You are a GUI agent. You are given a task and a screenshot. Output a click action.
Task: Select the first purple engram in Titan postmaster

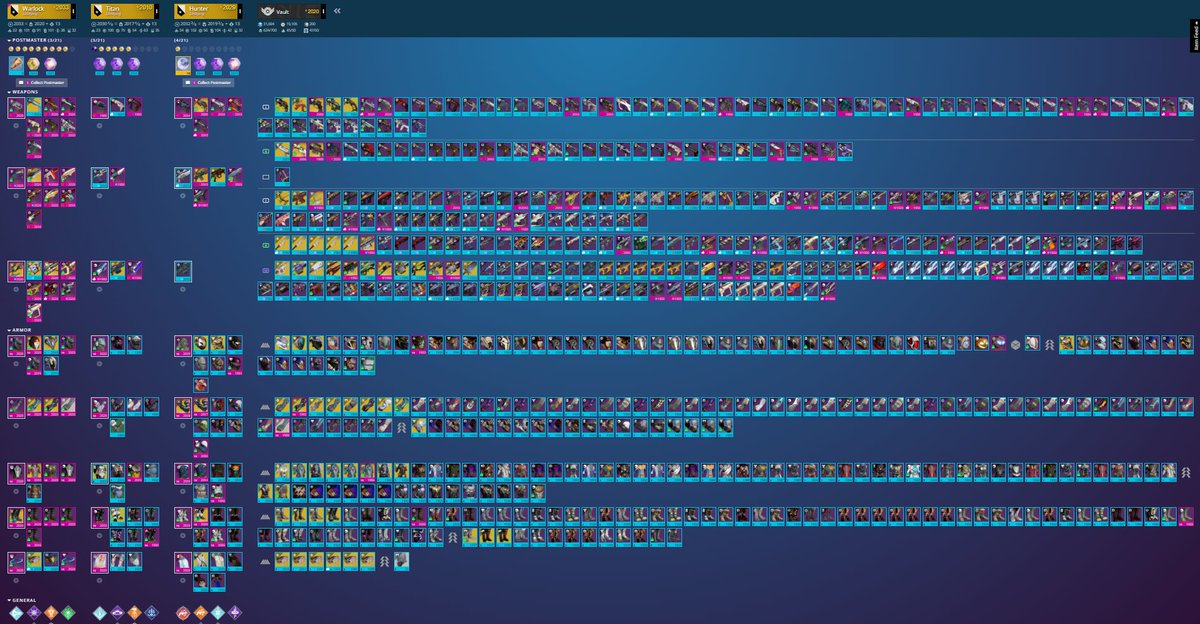coord(99,64)
